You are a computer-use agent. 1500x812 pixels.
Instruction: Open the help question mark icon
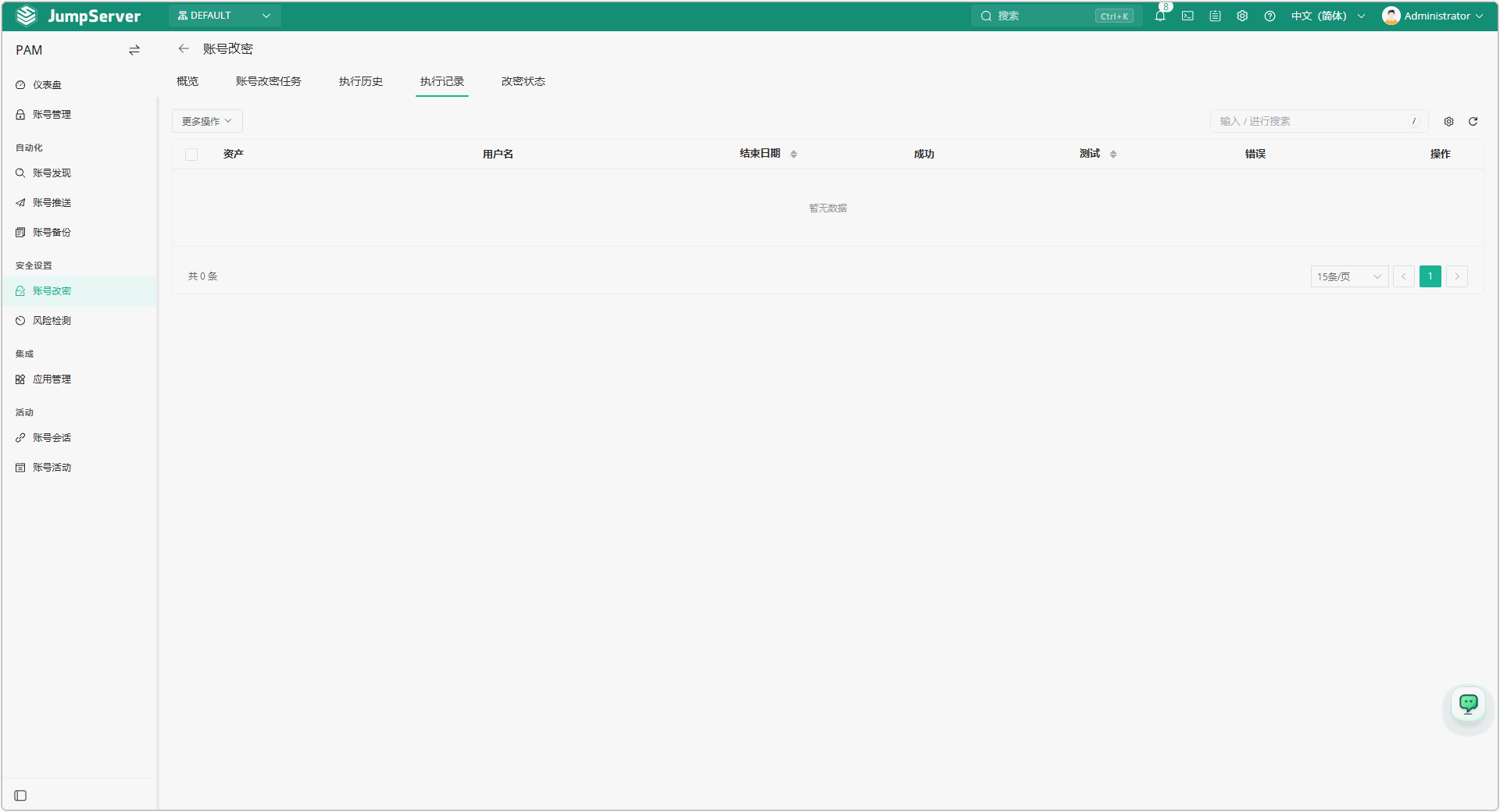1270,16
